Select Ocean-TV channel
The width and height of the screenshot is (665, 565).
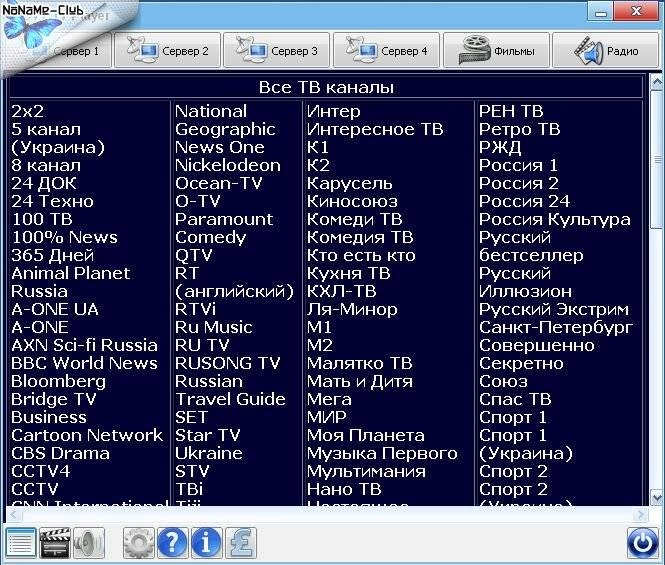(x=219, y=183)
